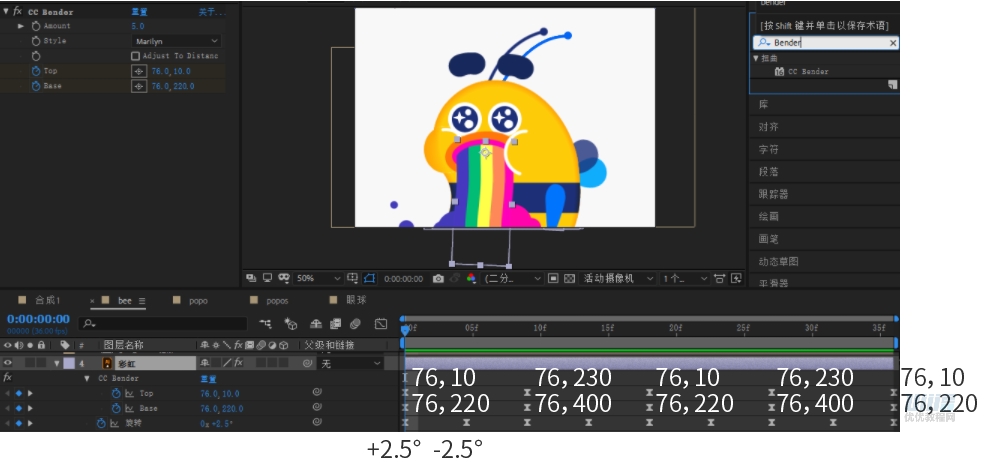
Task: Hide the 彩虹 layer with its eye toggle
Action: (x=8, y=363)
